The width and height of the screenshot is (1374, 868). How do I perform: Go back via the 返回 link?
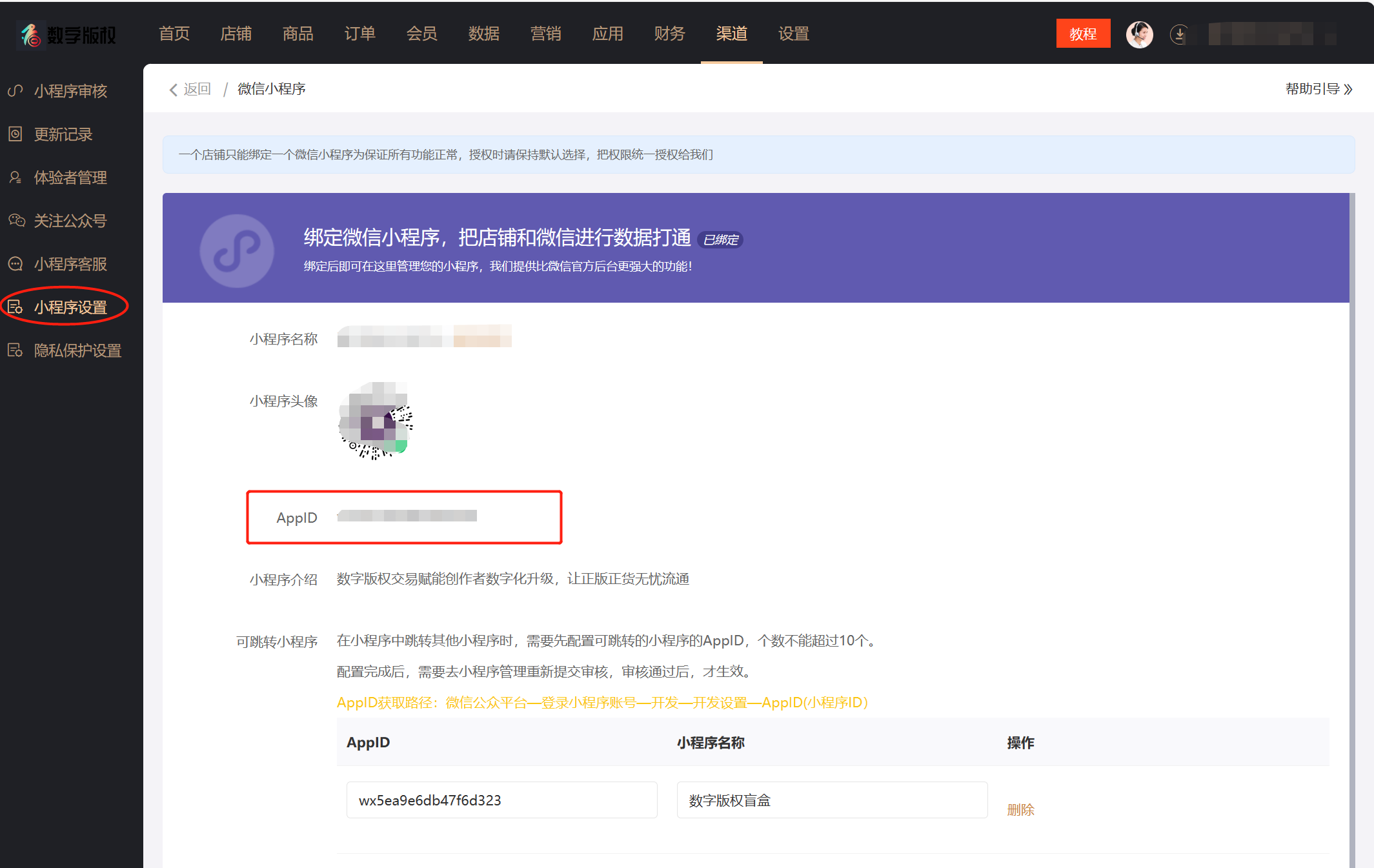tap(197, 89)
